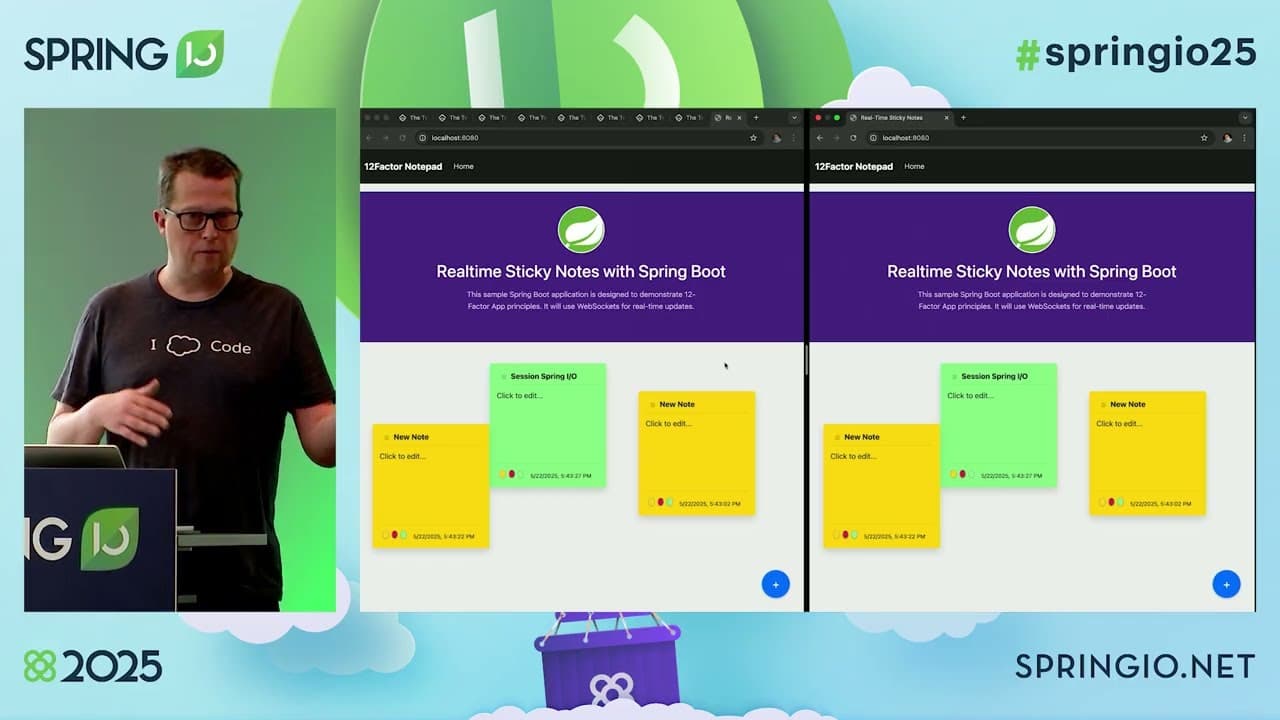Viewport: 1280px width, 720px height.
Task: Click 12Factor Notepad brand in right window
Action: click(x=854, y=166)
